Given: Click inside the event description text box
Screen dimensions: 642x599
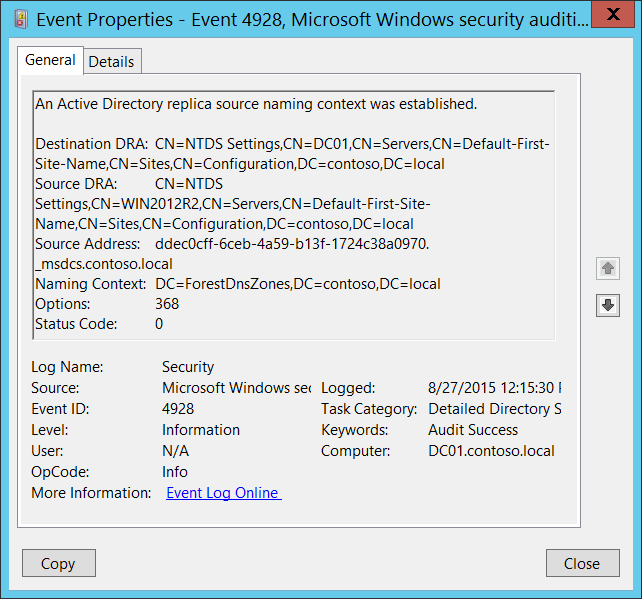Looking at the screenshot, I should (x=293, y=217).
